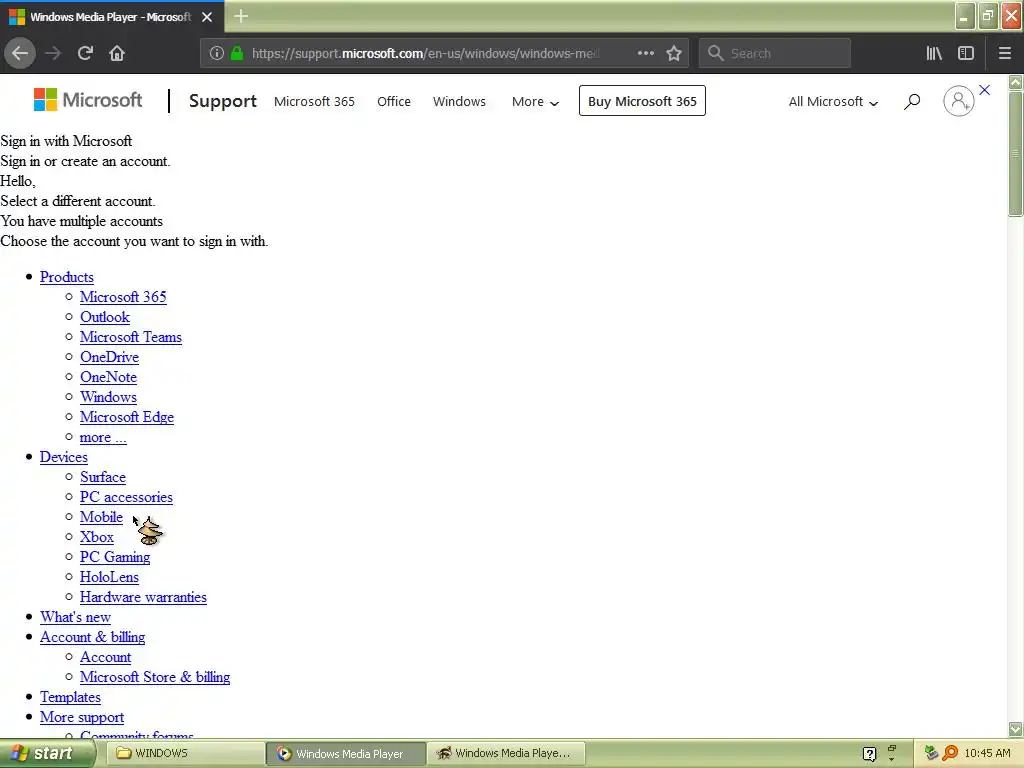The height and width of the screenshot is (768, 1024).
Task: Open the Outlook link
Action: pos(104,317)
